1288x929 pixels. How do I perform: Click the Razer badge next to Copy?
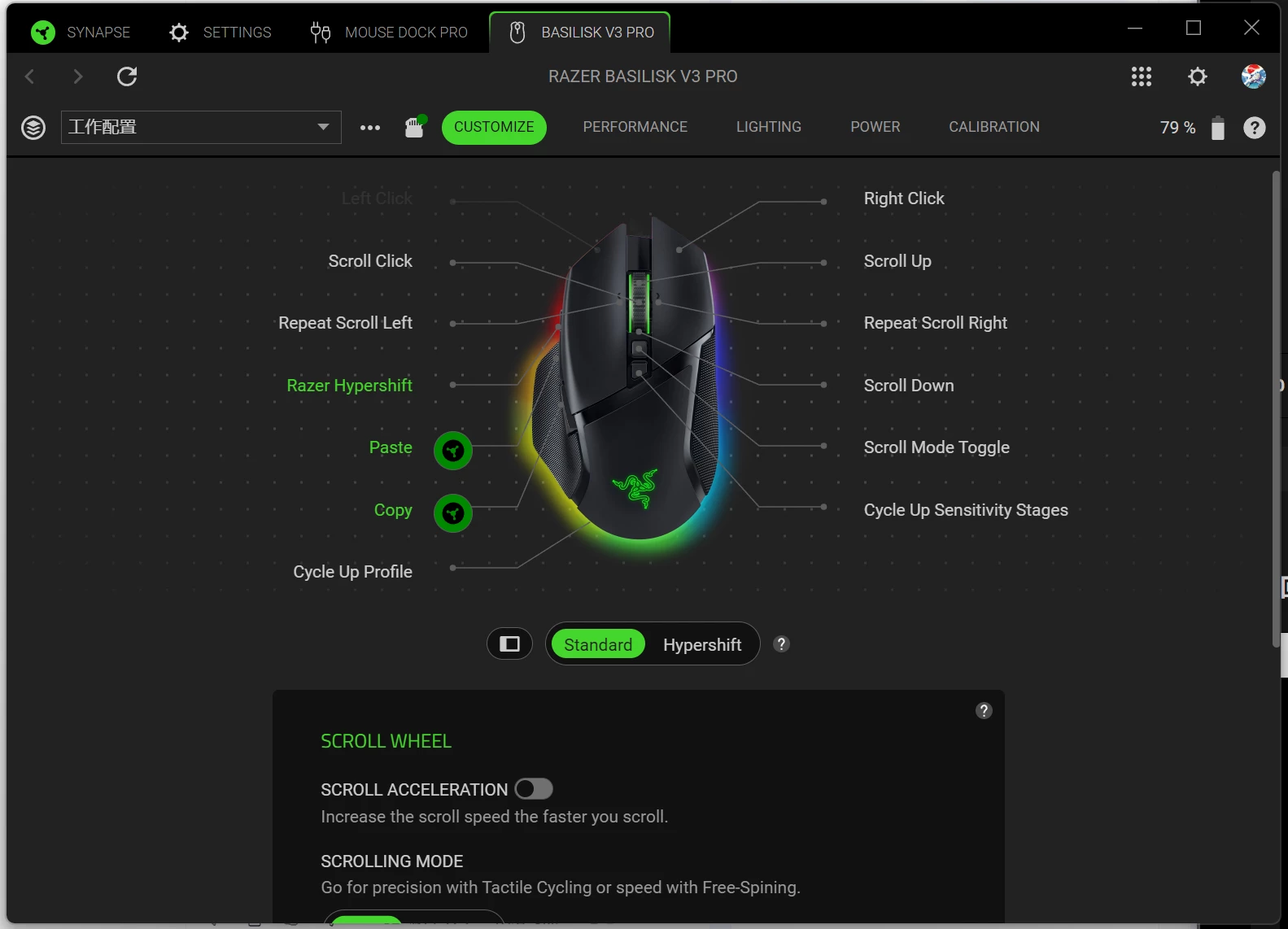(453, 513)
